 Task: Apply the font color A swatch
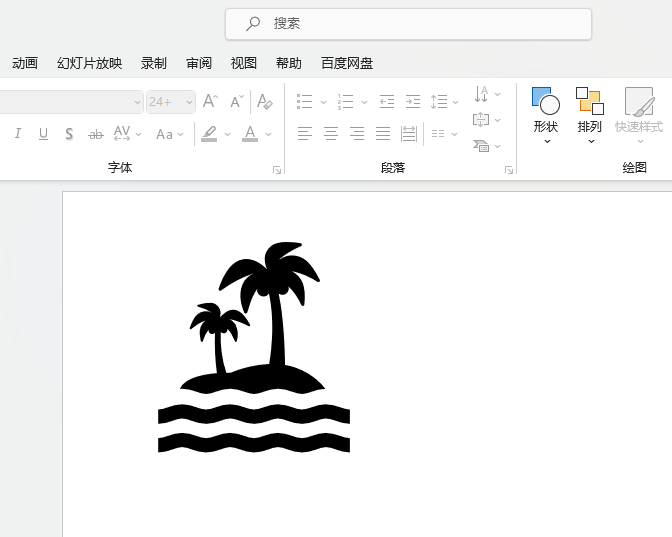(250, 134)
